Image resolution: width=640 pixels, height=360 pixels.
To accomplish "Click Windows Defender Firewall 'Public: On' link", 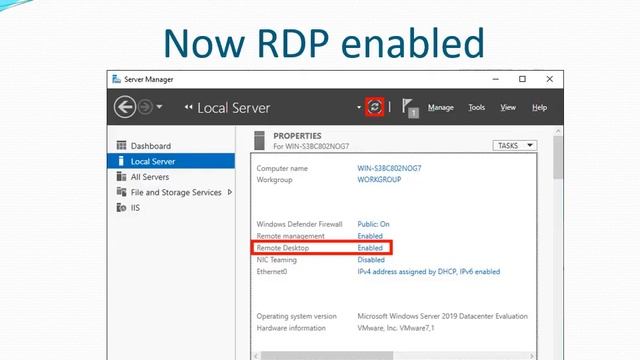I will pos(373,224).
